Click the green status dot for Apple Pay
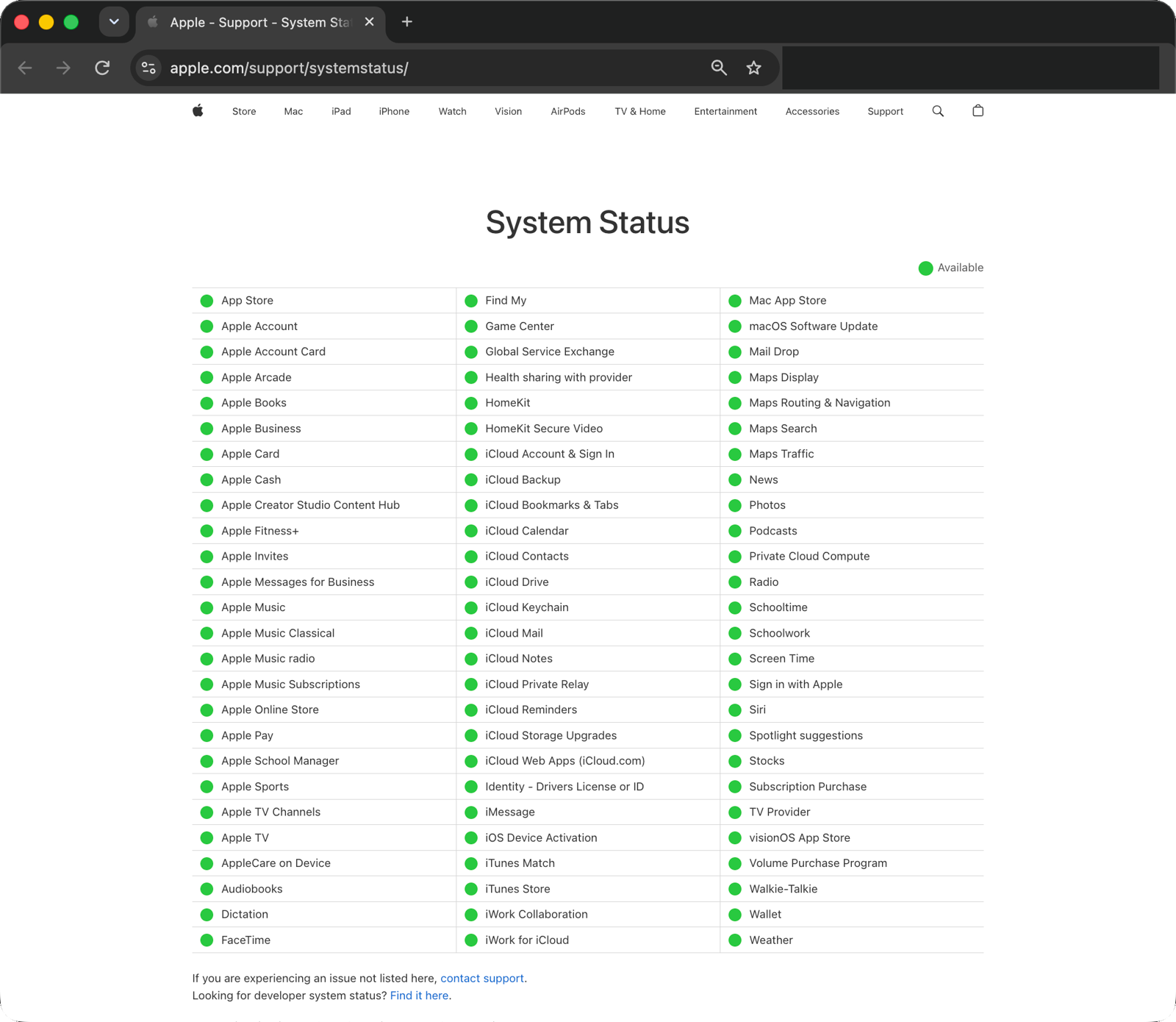Image resolution: width=1176 pixels, height=1022 pixels. (x=207, y=736)
